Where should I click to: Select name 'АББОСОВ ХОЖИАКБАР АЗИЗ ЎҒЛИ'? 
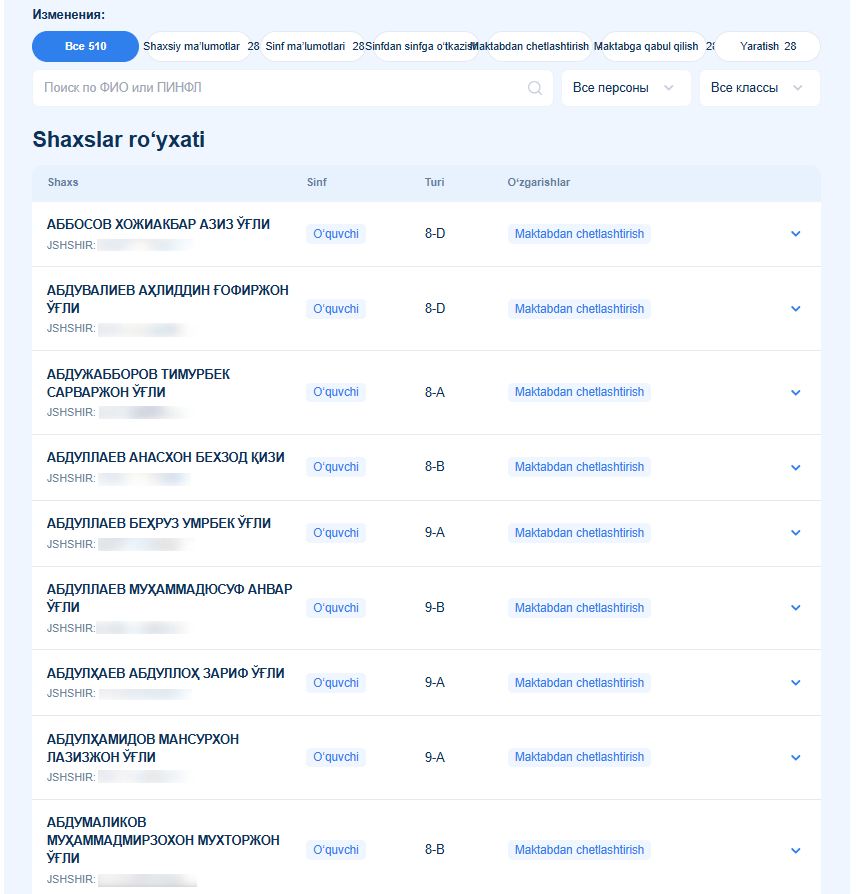coord(158,224)
